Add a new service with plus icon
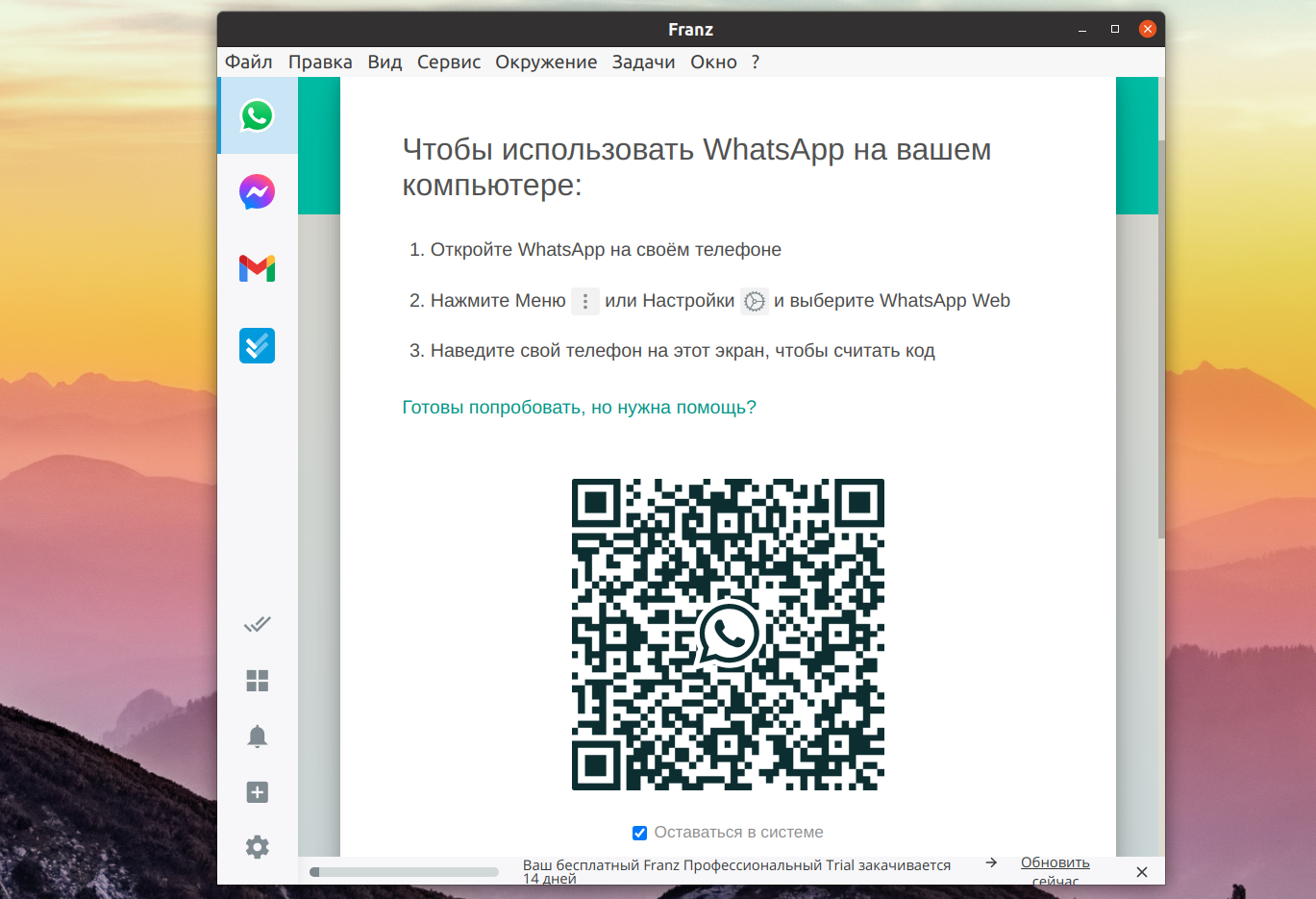1316x899 pixels. 257,792
